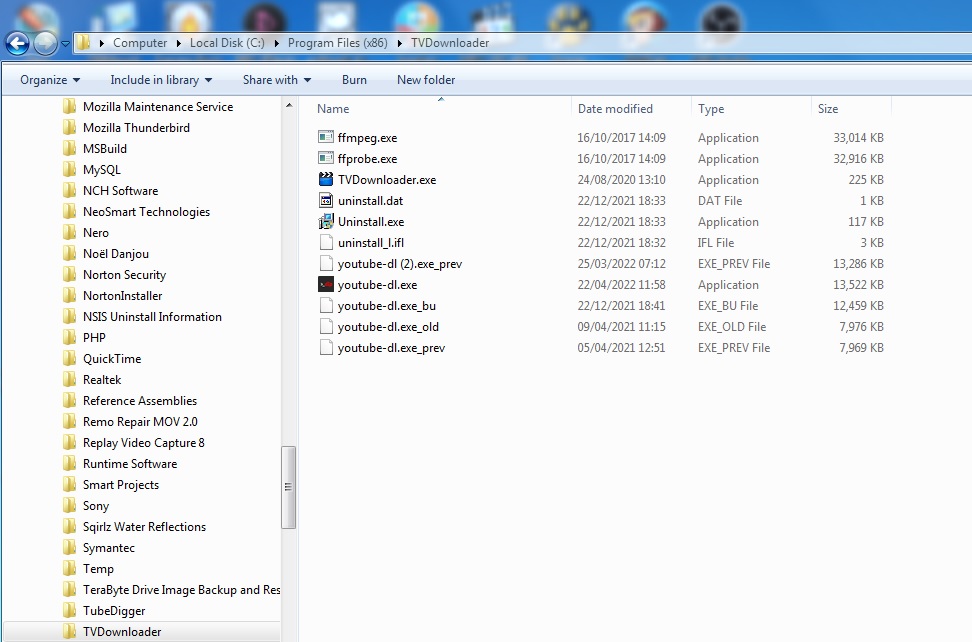The height and width of the screenshot is (642, 972).
Task: Select the youtube-dl.exe dark application icon
Action: click(x=325, y=284)
